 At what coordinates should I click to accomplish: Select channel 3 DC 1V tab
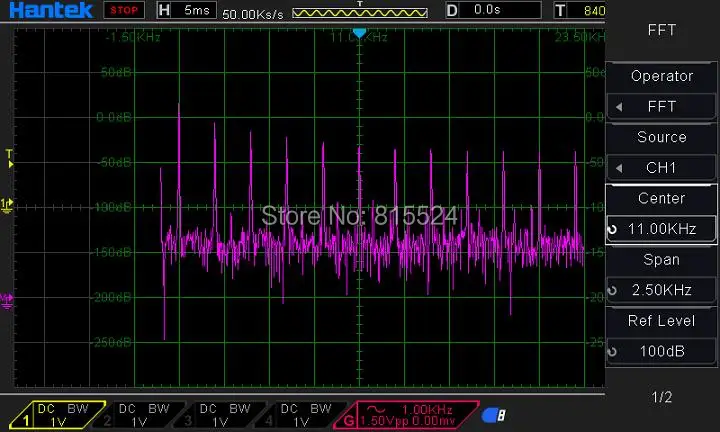(x=220, y=415)
